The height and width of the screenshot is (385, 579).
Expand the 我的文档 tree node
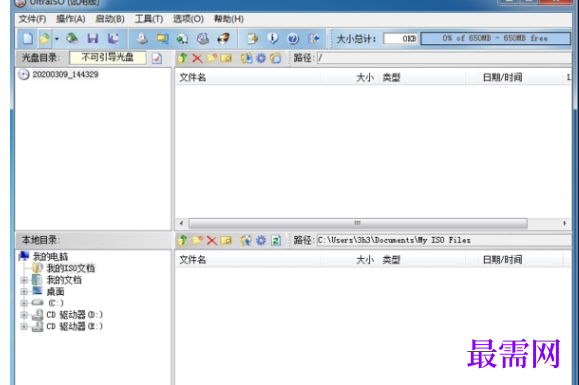tap(24, 280)
